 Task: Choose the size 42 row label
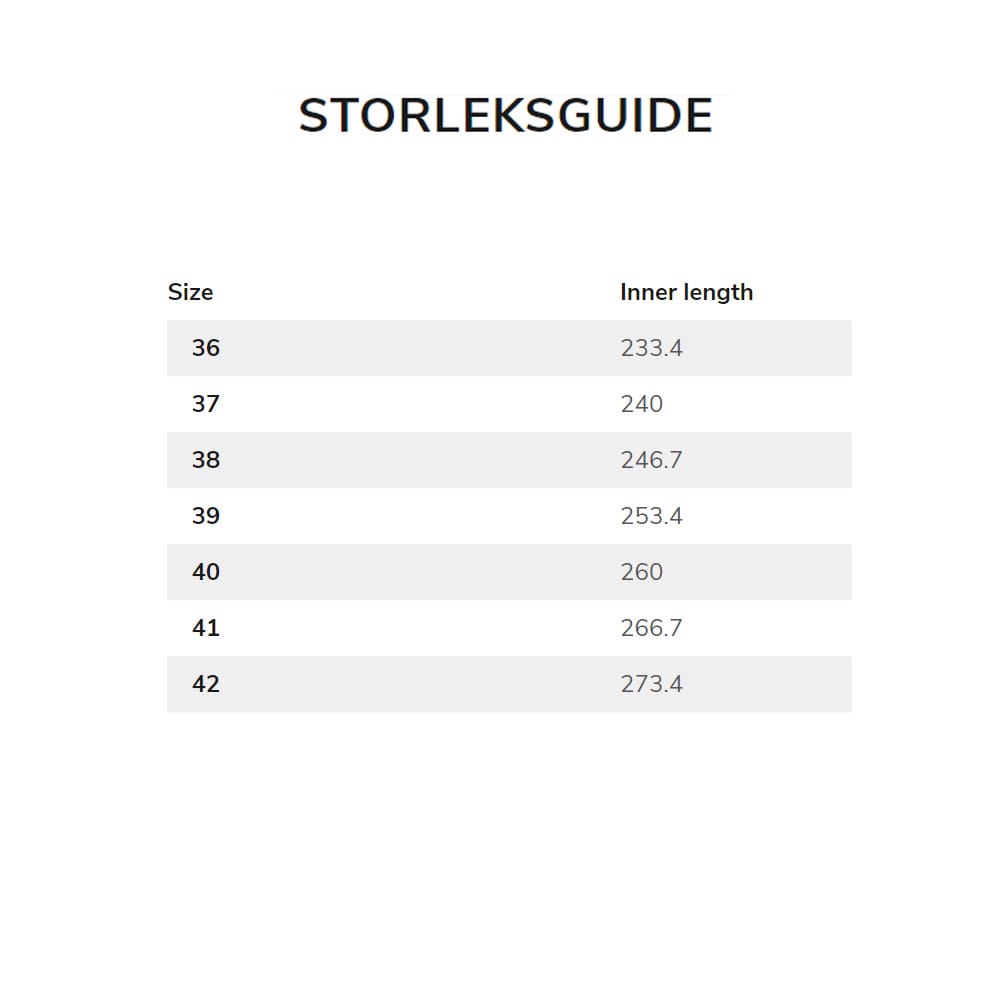click(x=206, y=684)
